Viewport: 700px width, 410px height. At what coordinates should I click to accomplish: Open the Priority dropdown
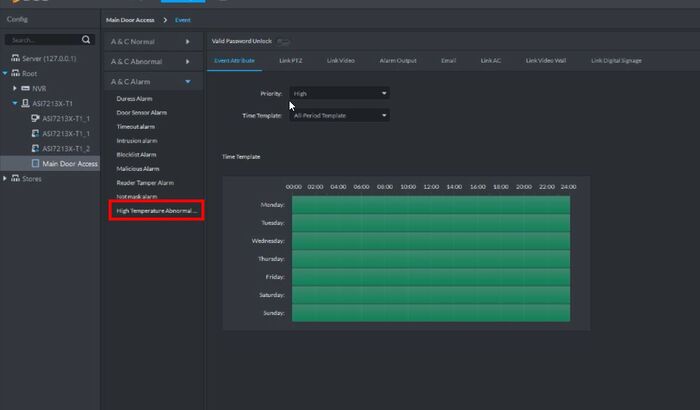coord(339,93)
